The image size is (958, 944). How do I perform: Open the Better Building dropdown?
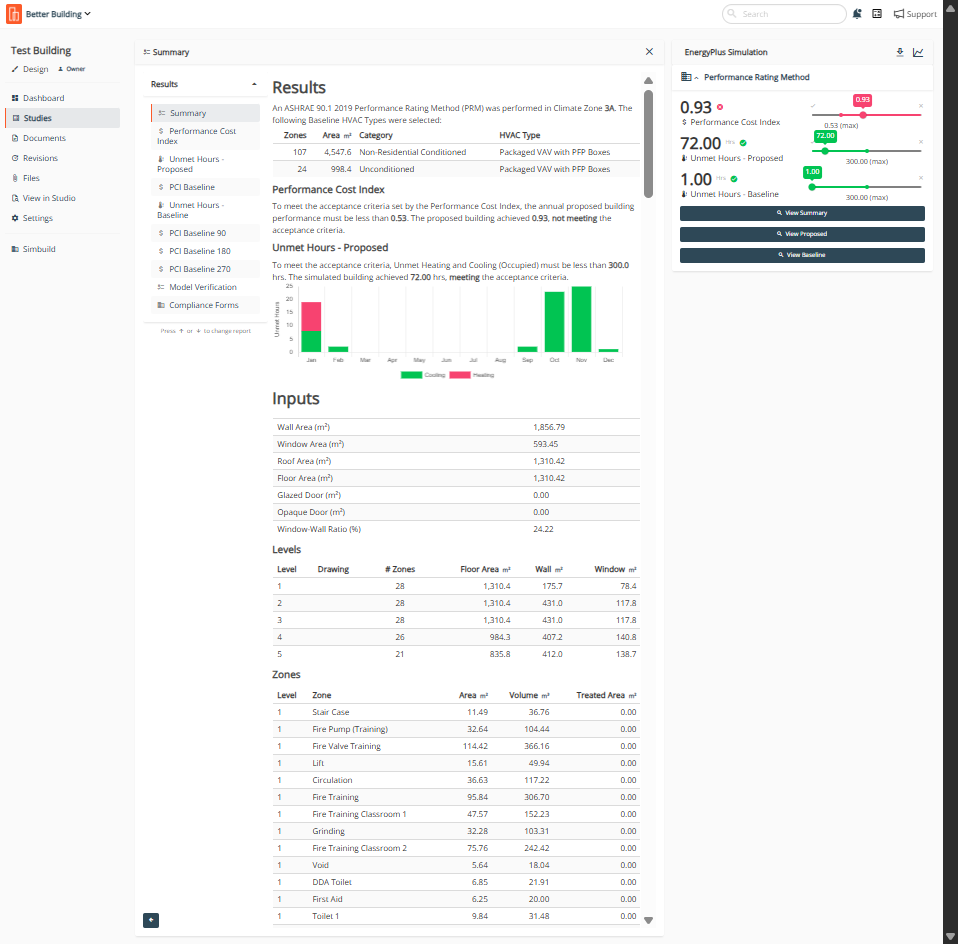pos(58,14)
